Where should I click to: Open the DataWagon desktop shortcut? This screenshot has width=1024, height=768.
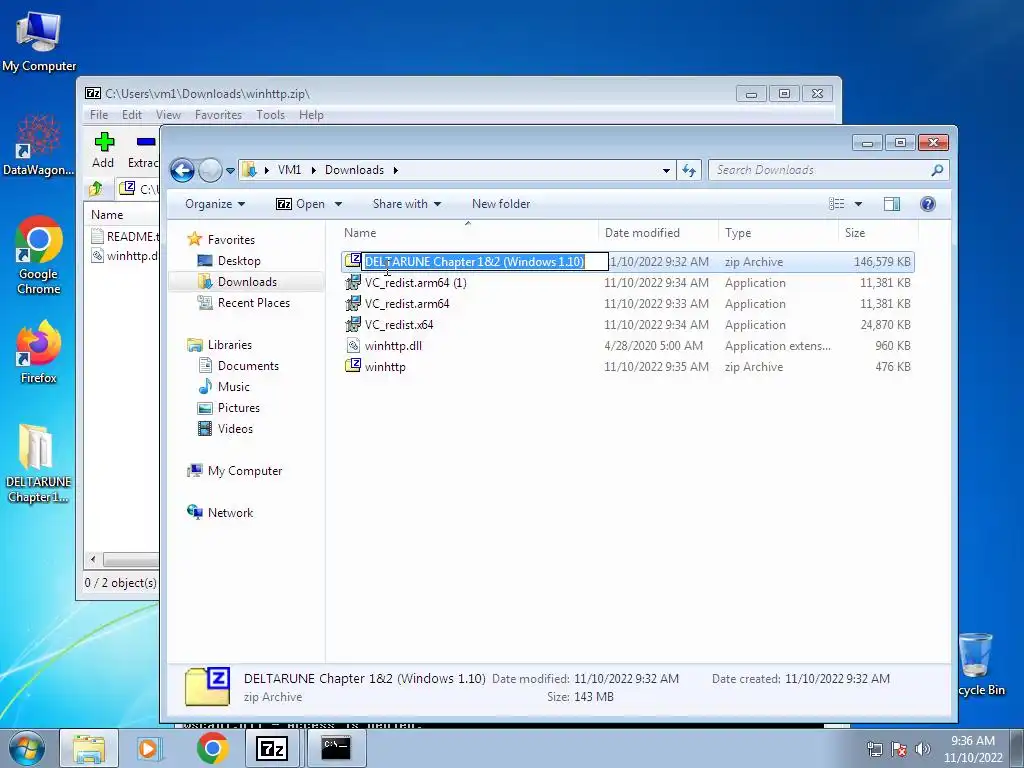click(x=39, y=145)
